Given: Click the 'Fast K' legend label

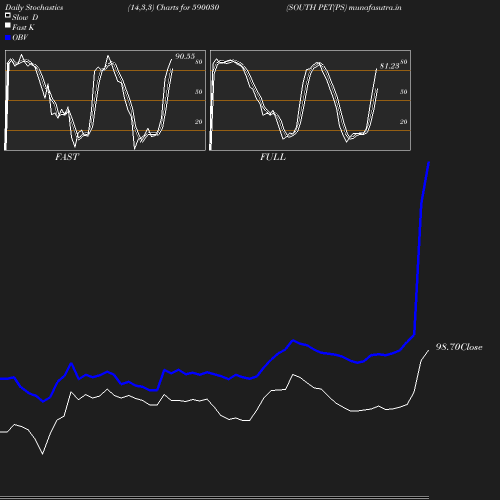Looking at the screenshot, I should [x=23, y=27].
